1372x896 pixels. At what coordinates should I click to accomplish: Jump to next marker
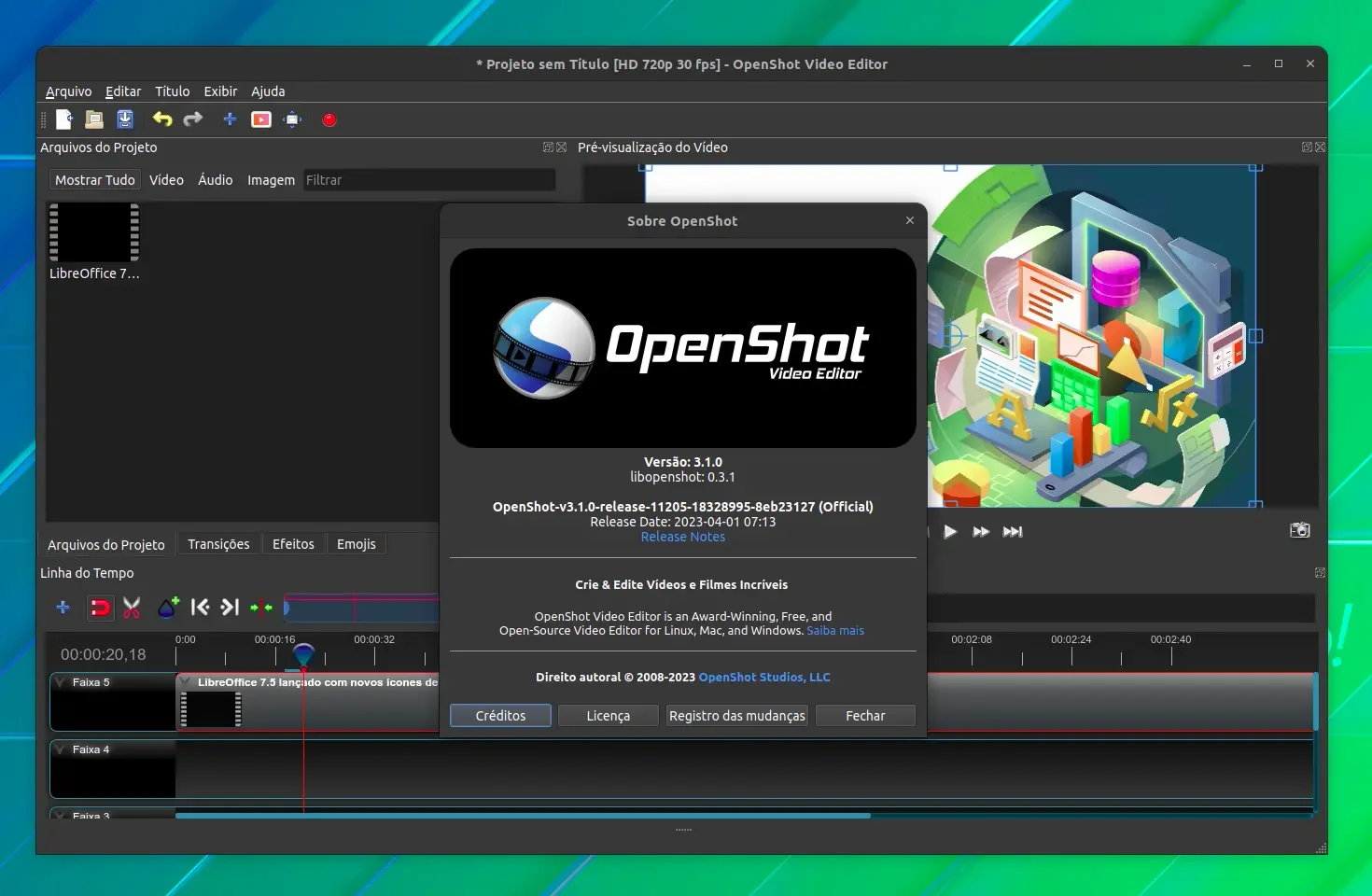[x=230, y=608]
